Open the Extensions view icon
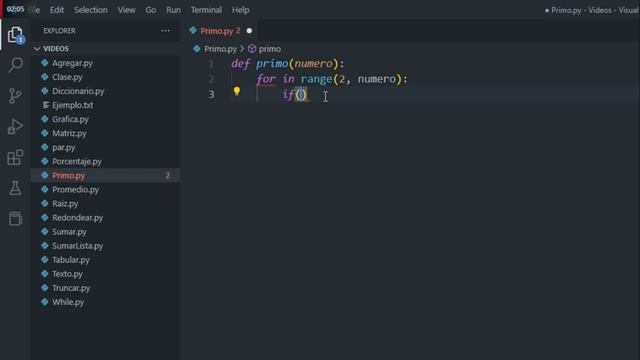Screen dimensions: 640x360 click(x=16, y=157)
